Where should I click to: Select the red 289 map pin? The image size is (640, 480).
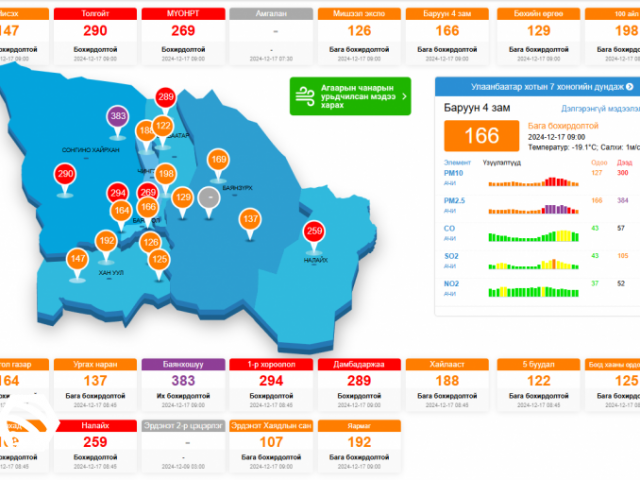click(165, 98)
